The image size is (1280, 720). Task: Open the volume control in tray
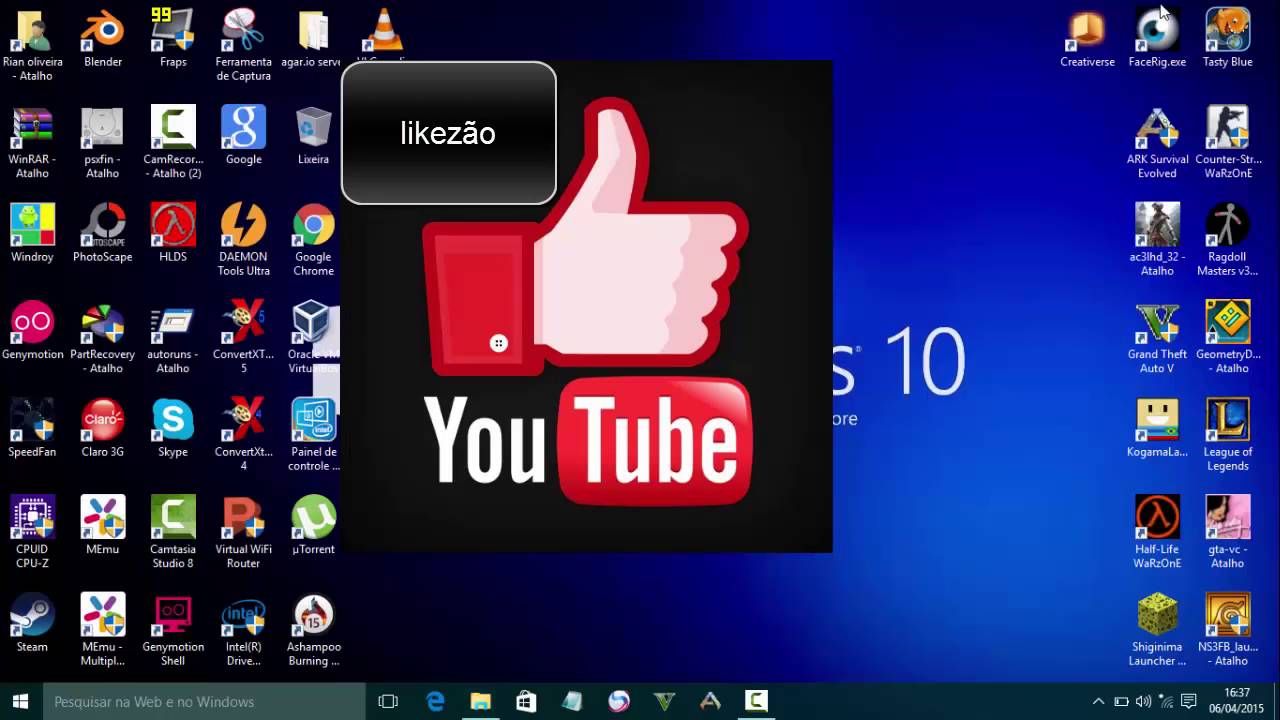[x=1143, y=702]
